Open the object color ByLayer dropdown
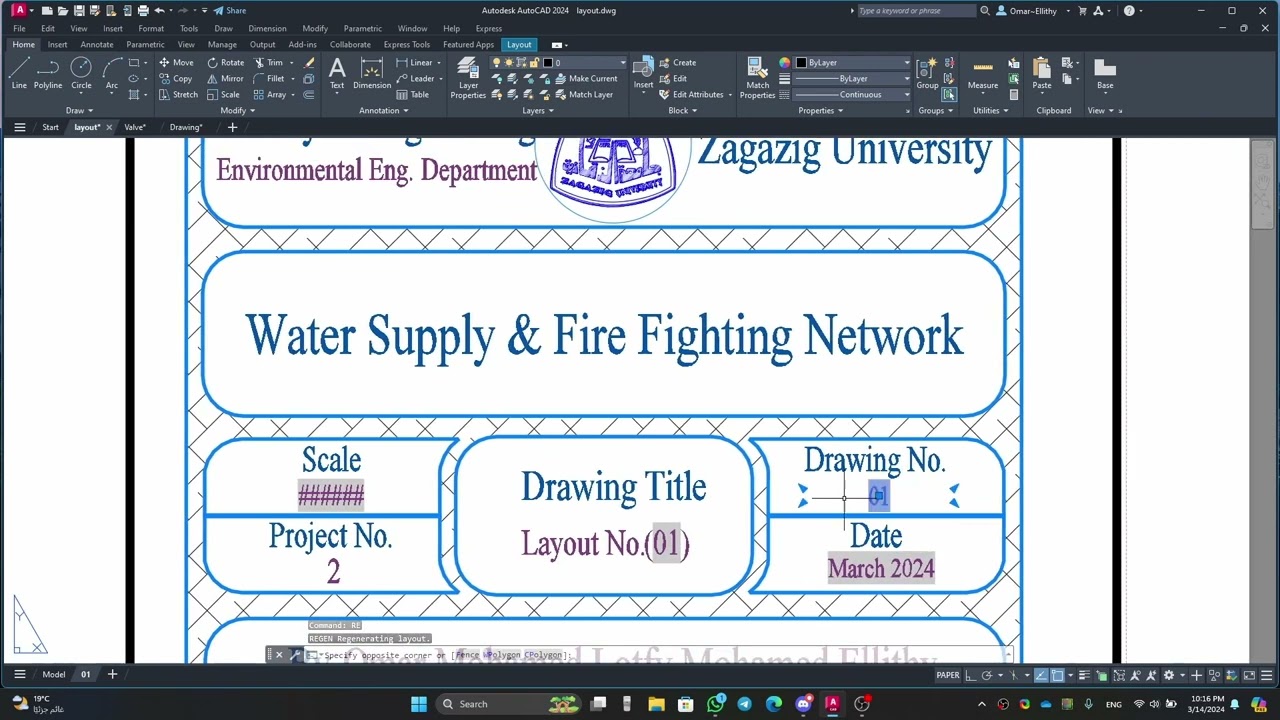 [853, 62]
